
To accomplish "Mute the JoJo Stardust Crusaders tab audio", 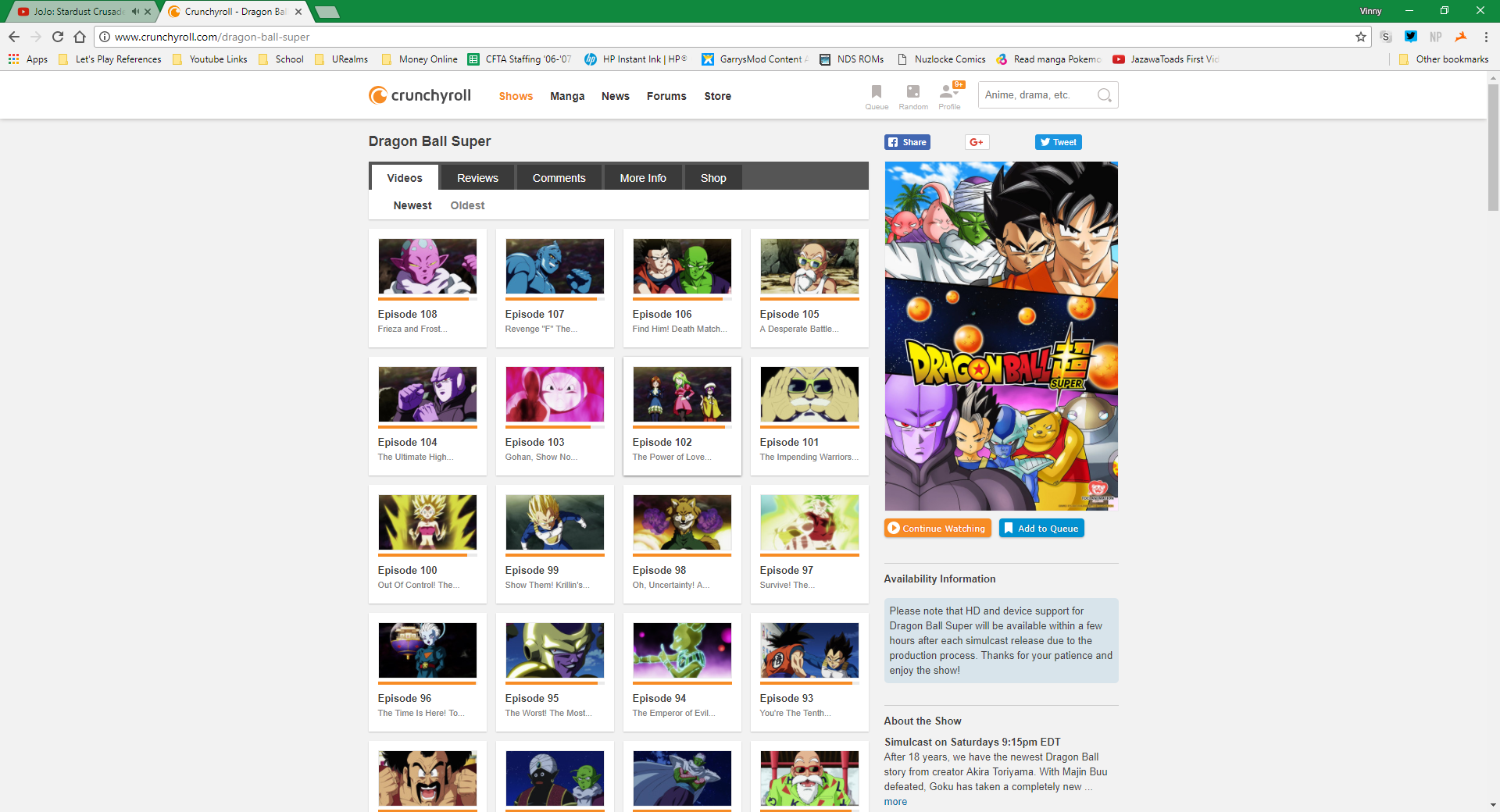I will pyautogui.click(x=135, y=12).
